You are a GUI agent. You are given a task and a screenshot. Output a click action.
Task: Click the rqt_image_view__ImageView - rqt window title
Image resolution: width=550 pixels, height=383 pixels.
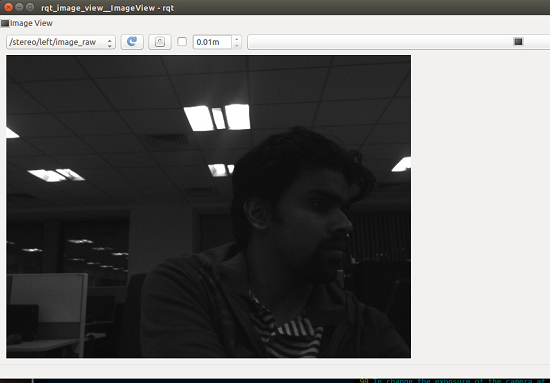pyautogui.click(x=107, y=8)
